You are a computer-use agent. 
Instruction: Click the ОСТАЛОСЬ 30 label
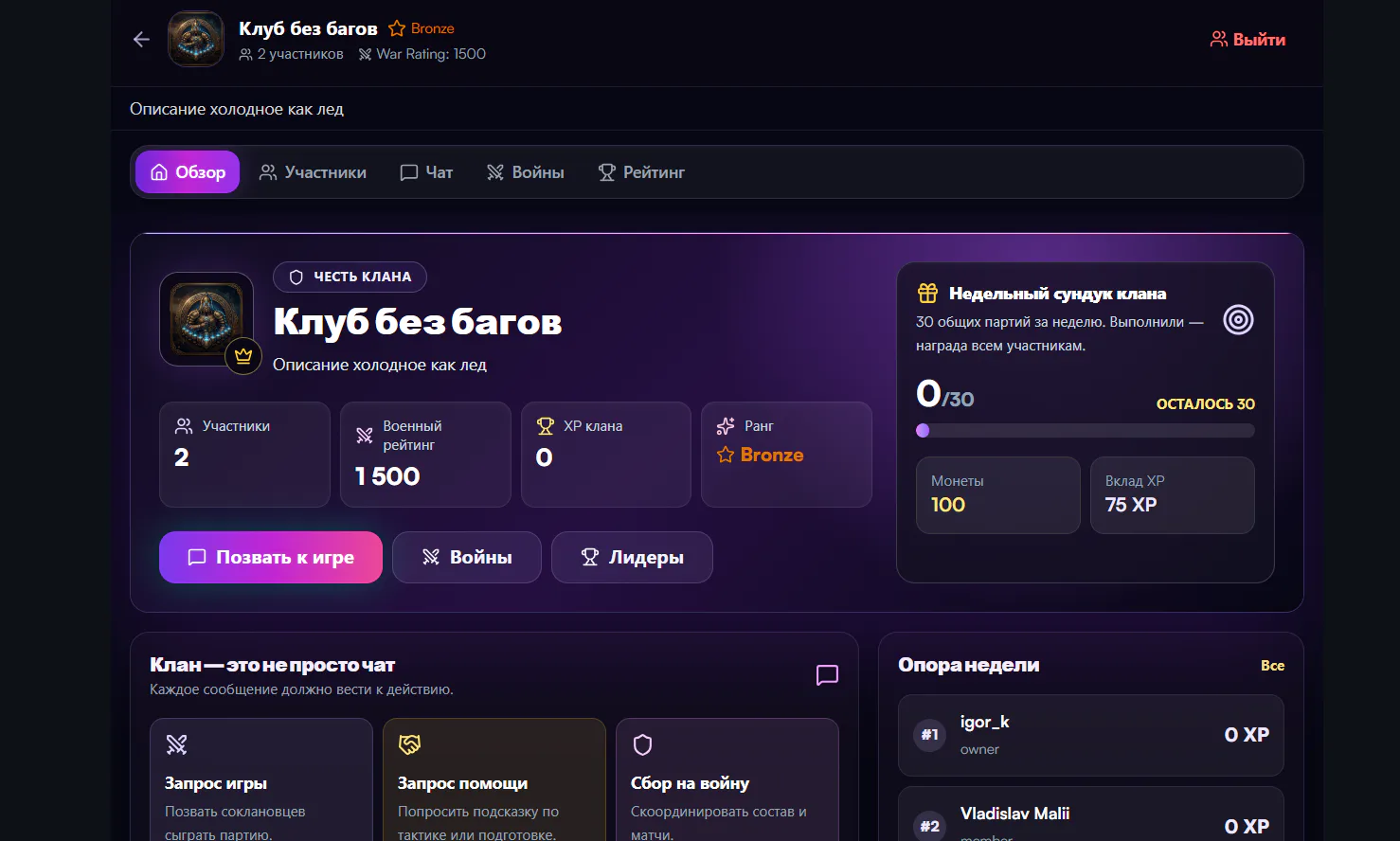point(1205,403)
